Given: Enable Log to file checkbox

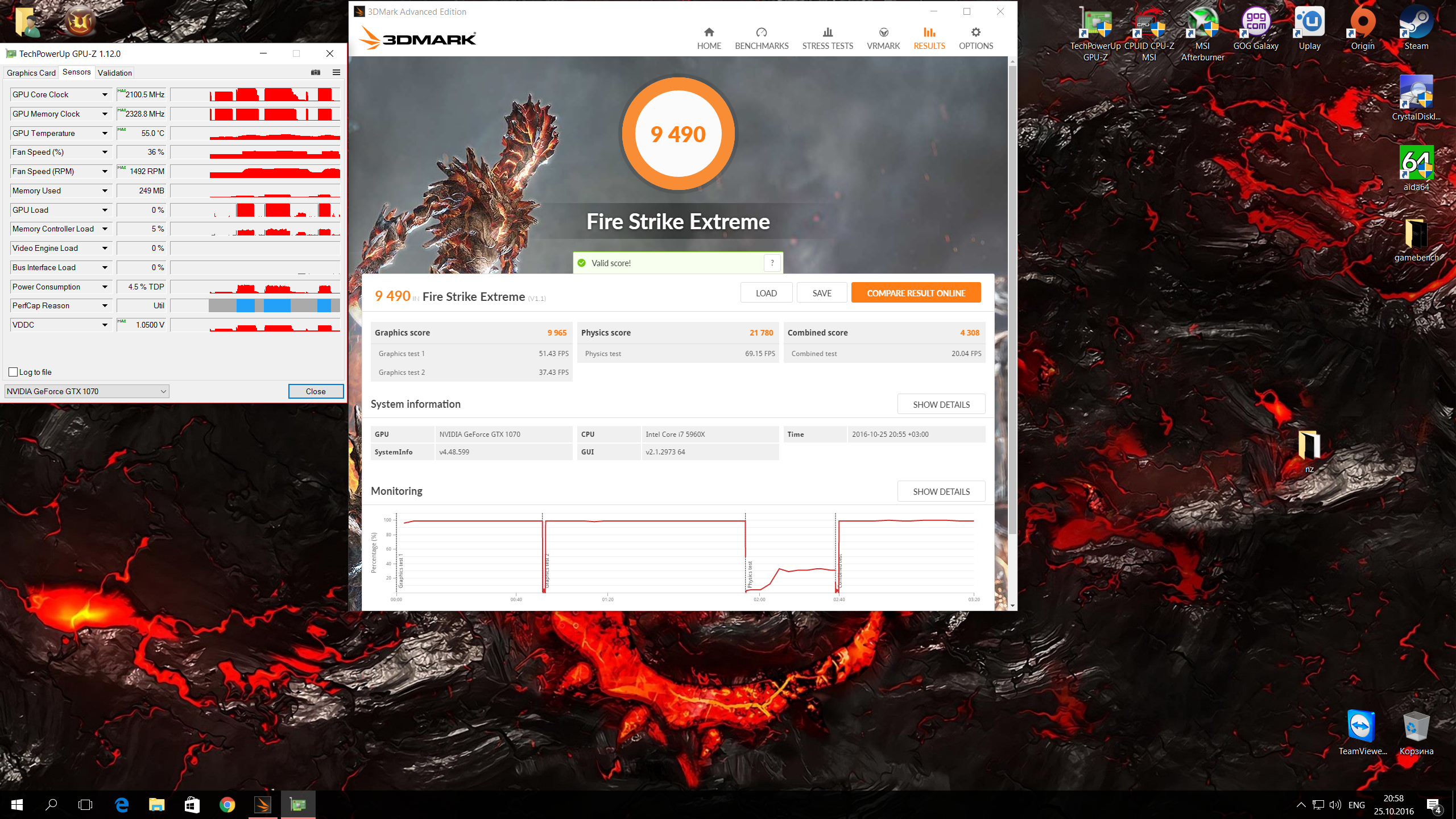Looking at the screenshot, I should [14, 372].
